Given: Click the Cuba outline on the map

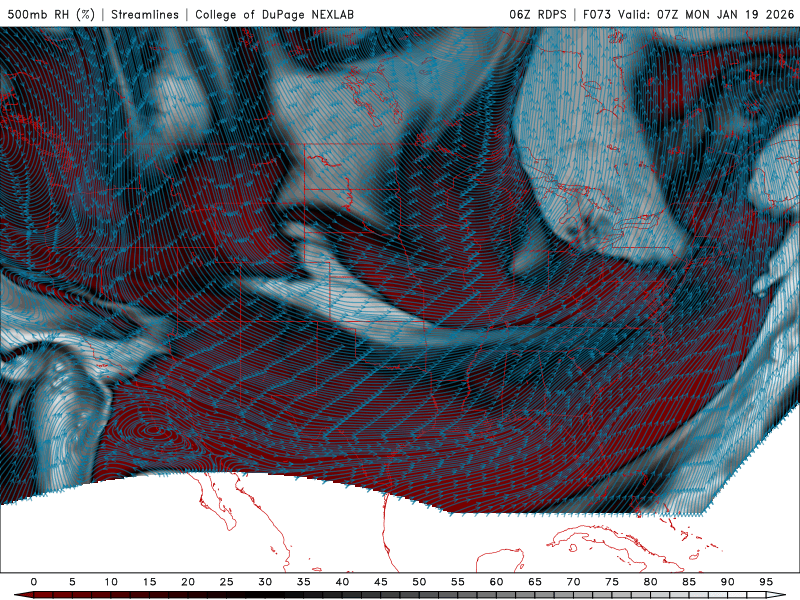Looking at the screenshot, I should coord(617,546).
